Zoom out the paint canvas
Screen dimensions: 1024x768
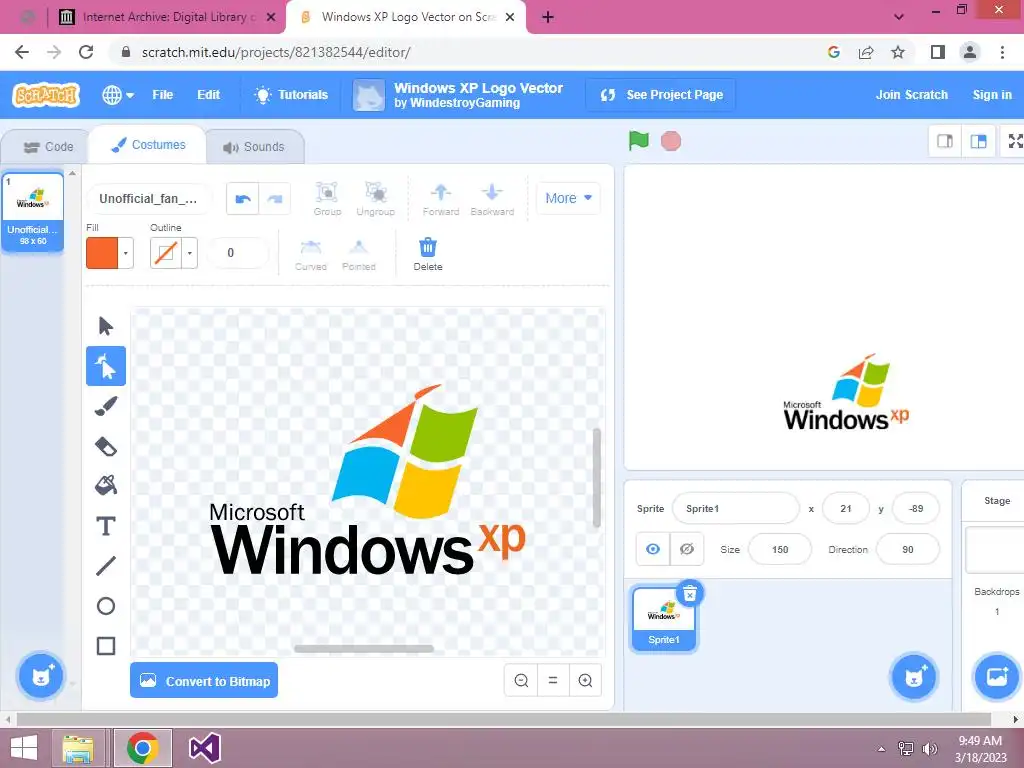[x=521, y=680]
